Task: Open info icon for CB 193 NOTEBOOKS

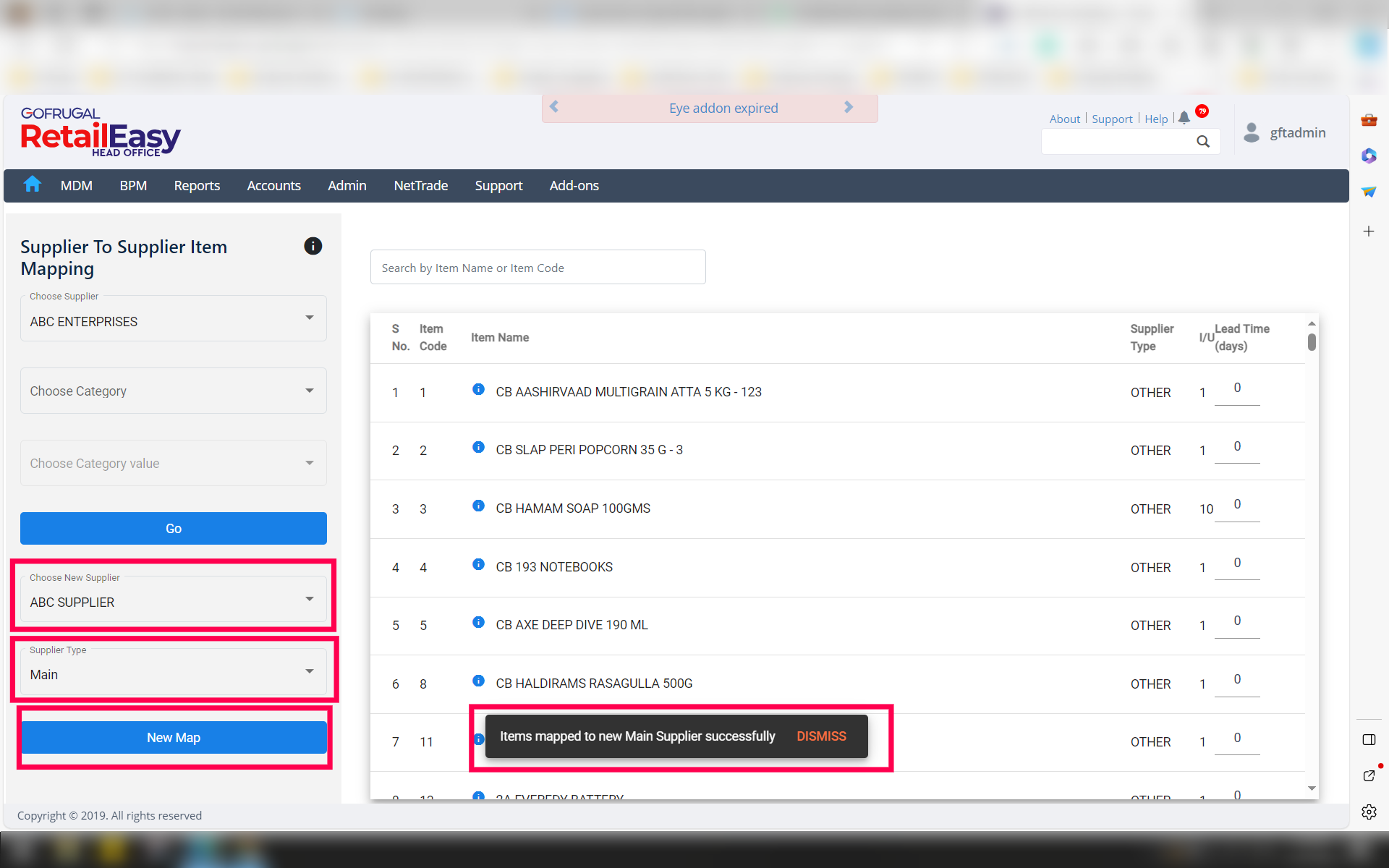Action: point(478,564)
